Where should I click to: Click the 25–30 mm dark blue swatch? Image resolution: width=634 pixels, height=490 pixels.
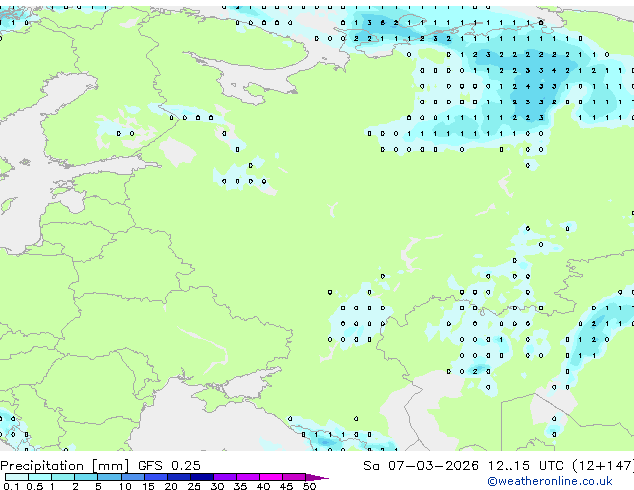(x=201, y=477)
